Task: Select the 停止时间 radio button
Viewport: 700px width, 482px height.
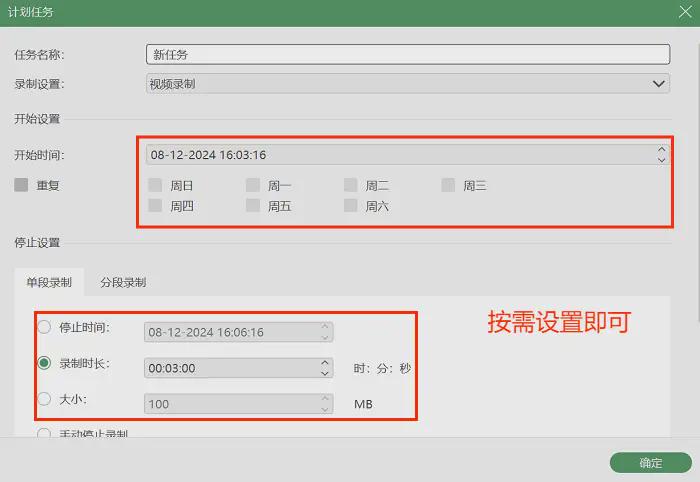Action: coord(44,327)
